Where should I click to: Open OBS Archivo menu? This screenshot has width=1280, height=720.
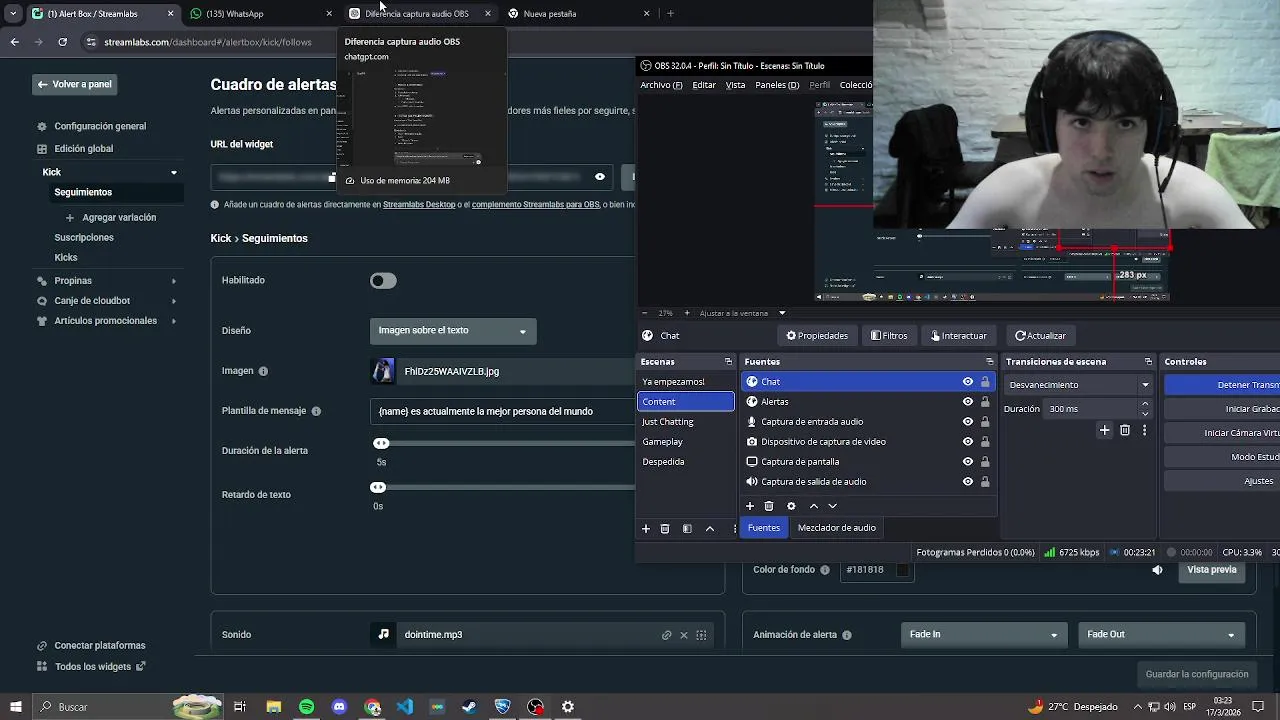pyautogui.click(x=661, y=85)
